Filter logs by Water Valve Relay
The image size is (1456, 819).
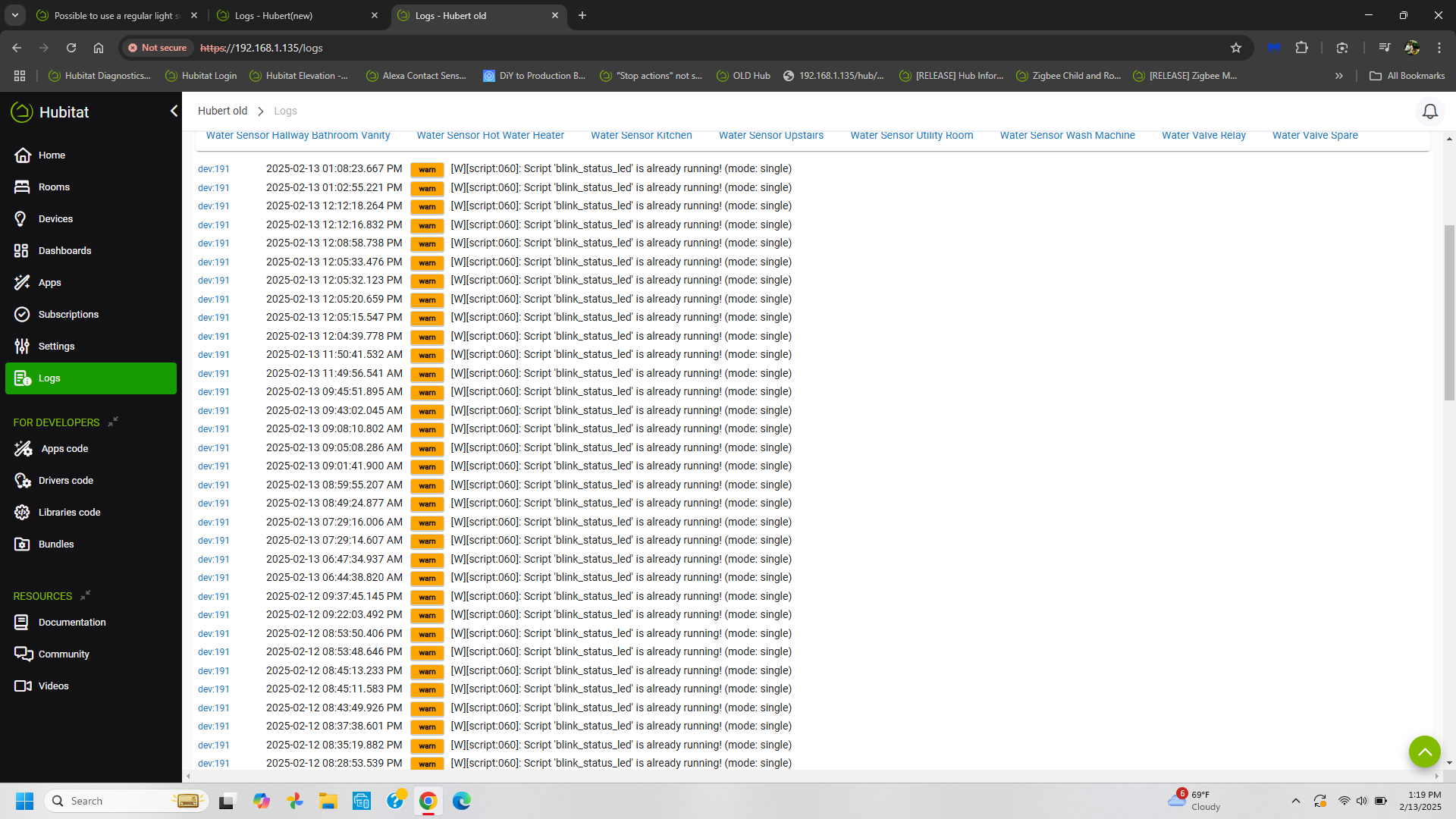pos(1203,136)
